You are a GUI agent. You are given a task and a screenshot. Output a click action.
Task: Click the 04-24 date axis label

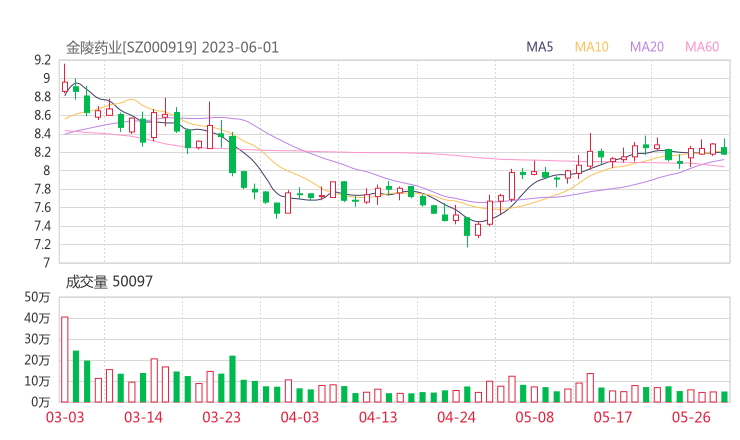(456, 417)
